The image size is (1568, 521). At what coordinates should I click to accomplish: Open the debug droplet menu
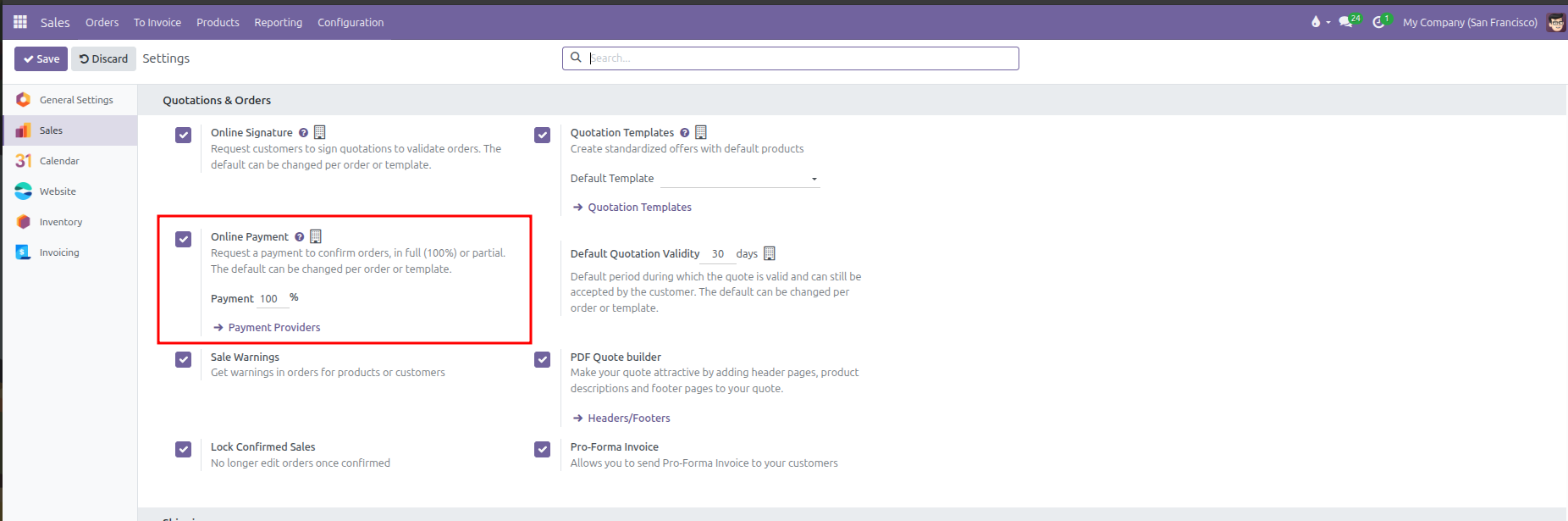1319,22
